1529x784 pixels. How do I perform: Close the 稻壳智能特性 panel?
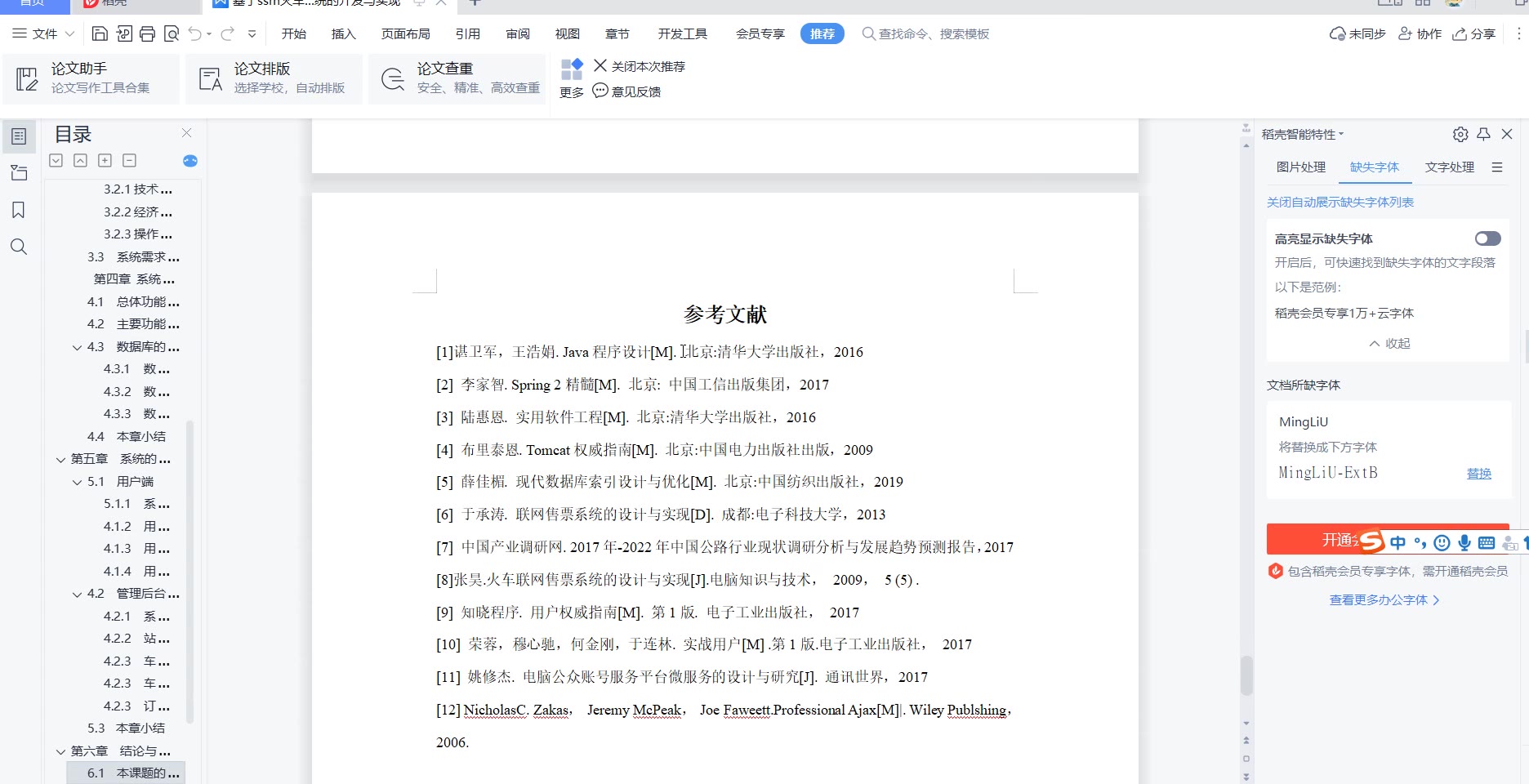pos(1507,134)
